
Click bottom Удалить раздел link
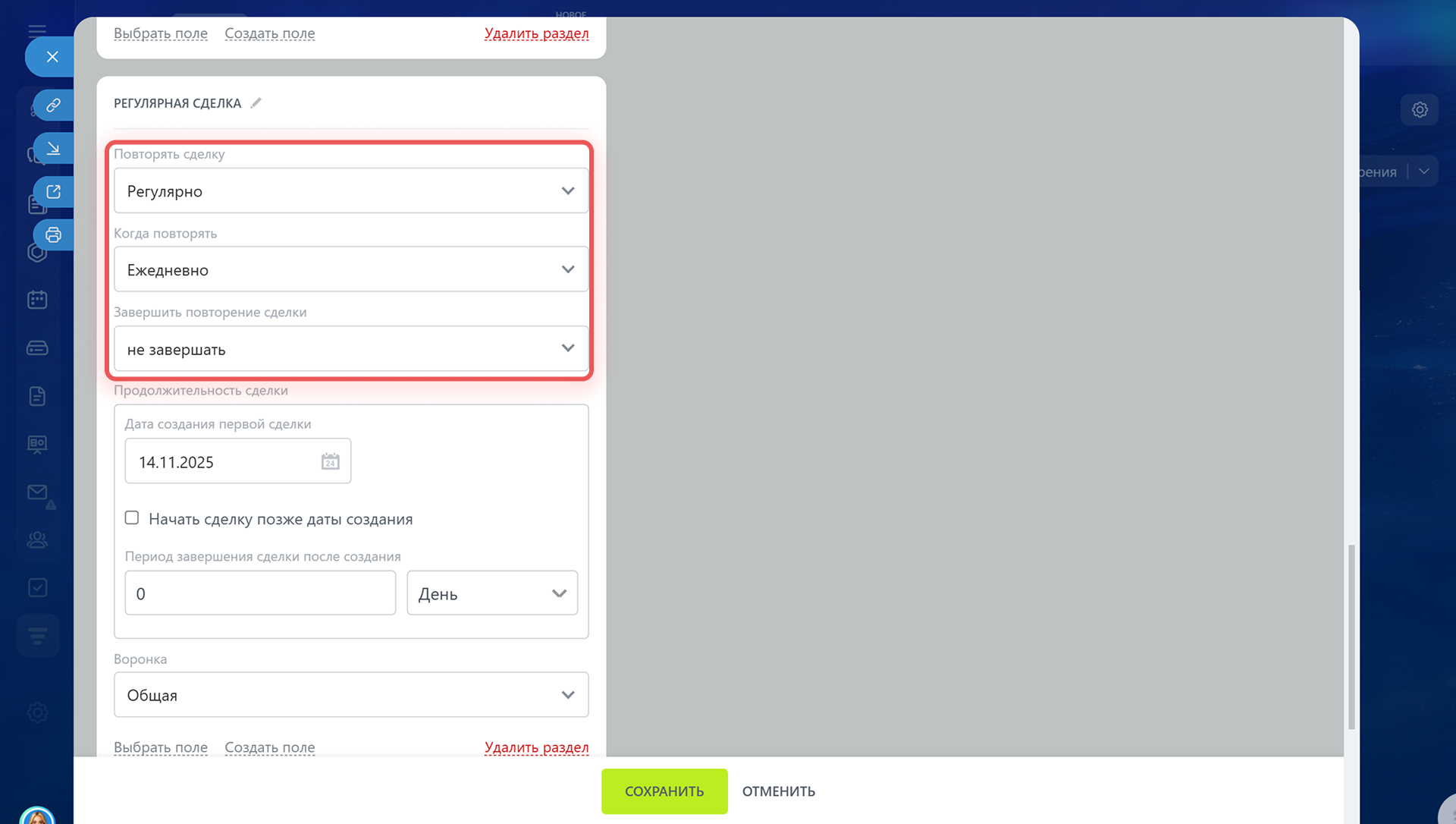point(536,747)
